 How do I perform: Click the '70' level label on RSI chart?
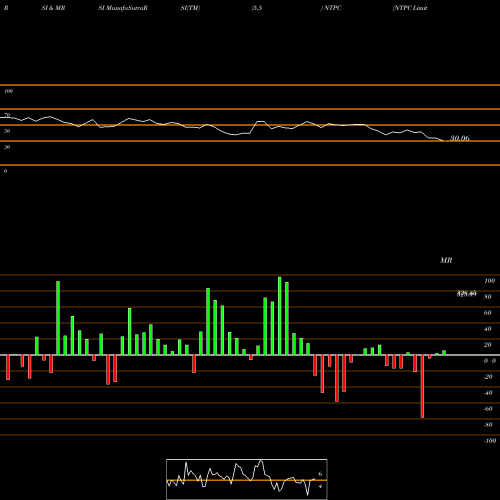[7, 115]
